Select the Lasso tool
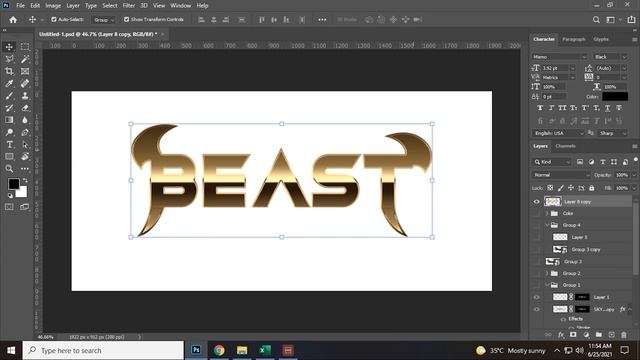The image size is (640, 360). pyautogui.click(x=9, y=59)
